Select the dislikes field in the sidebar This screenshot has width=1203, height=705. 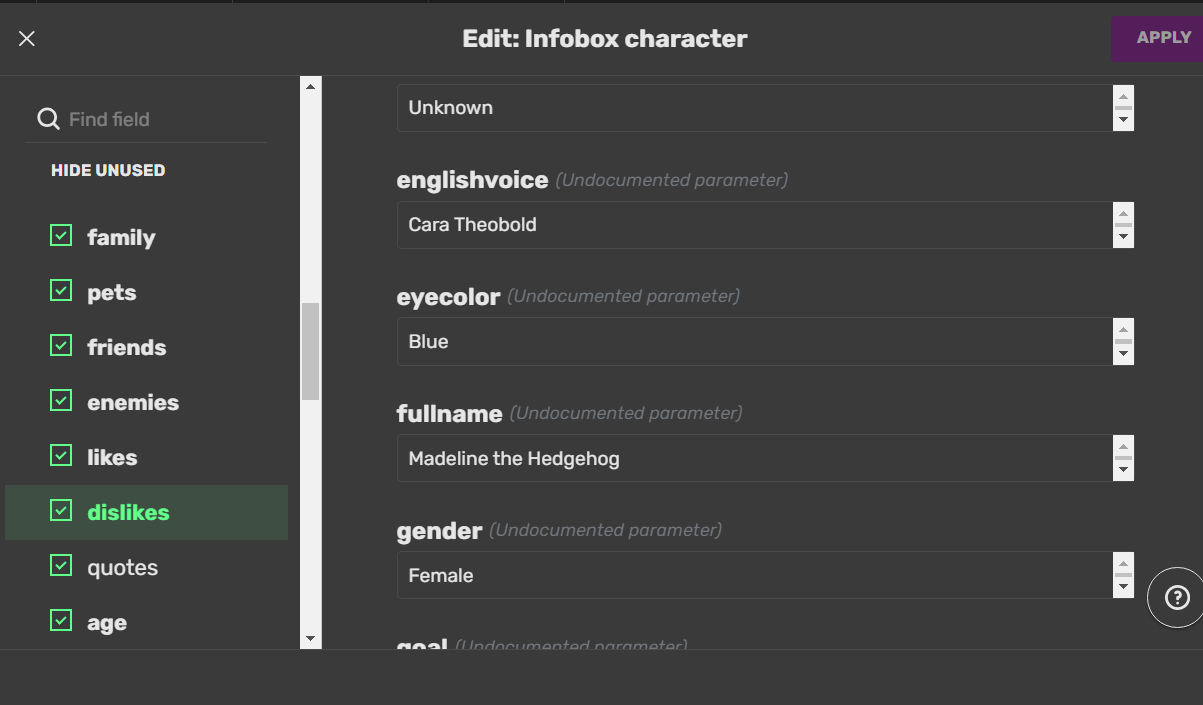(x=129, y=512)
